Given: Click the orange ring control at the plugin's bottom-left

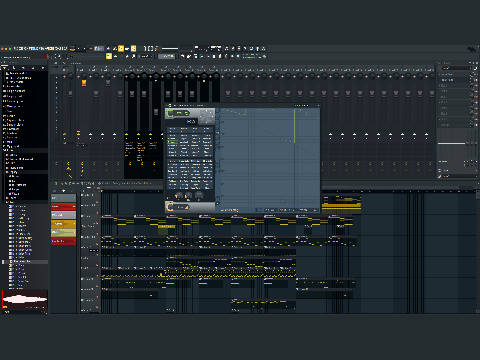Looking at the screenshot, I should tap(170, 207).
